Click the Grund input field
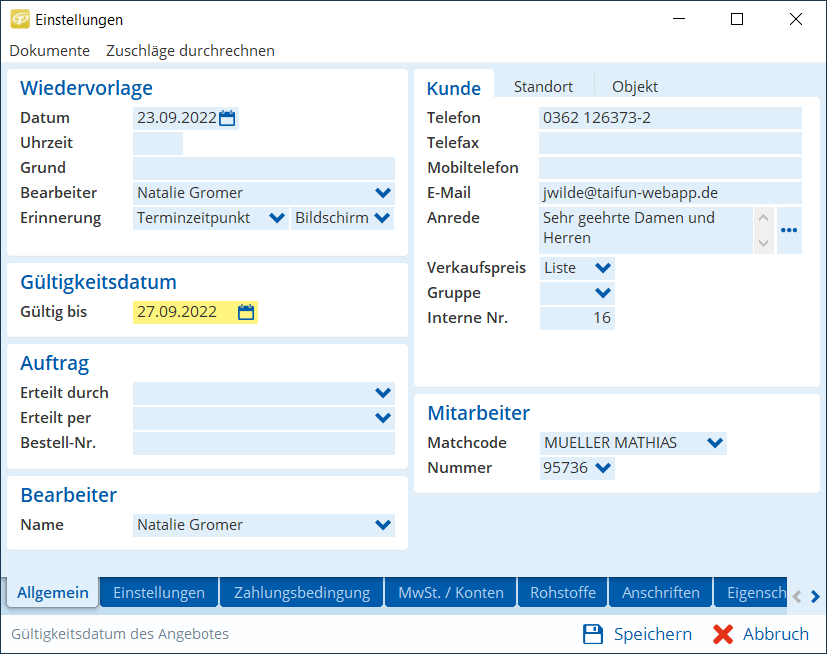The height and width of the screenshot is (654, 827). [263, 168]
